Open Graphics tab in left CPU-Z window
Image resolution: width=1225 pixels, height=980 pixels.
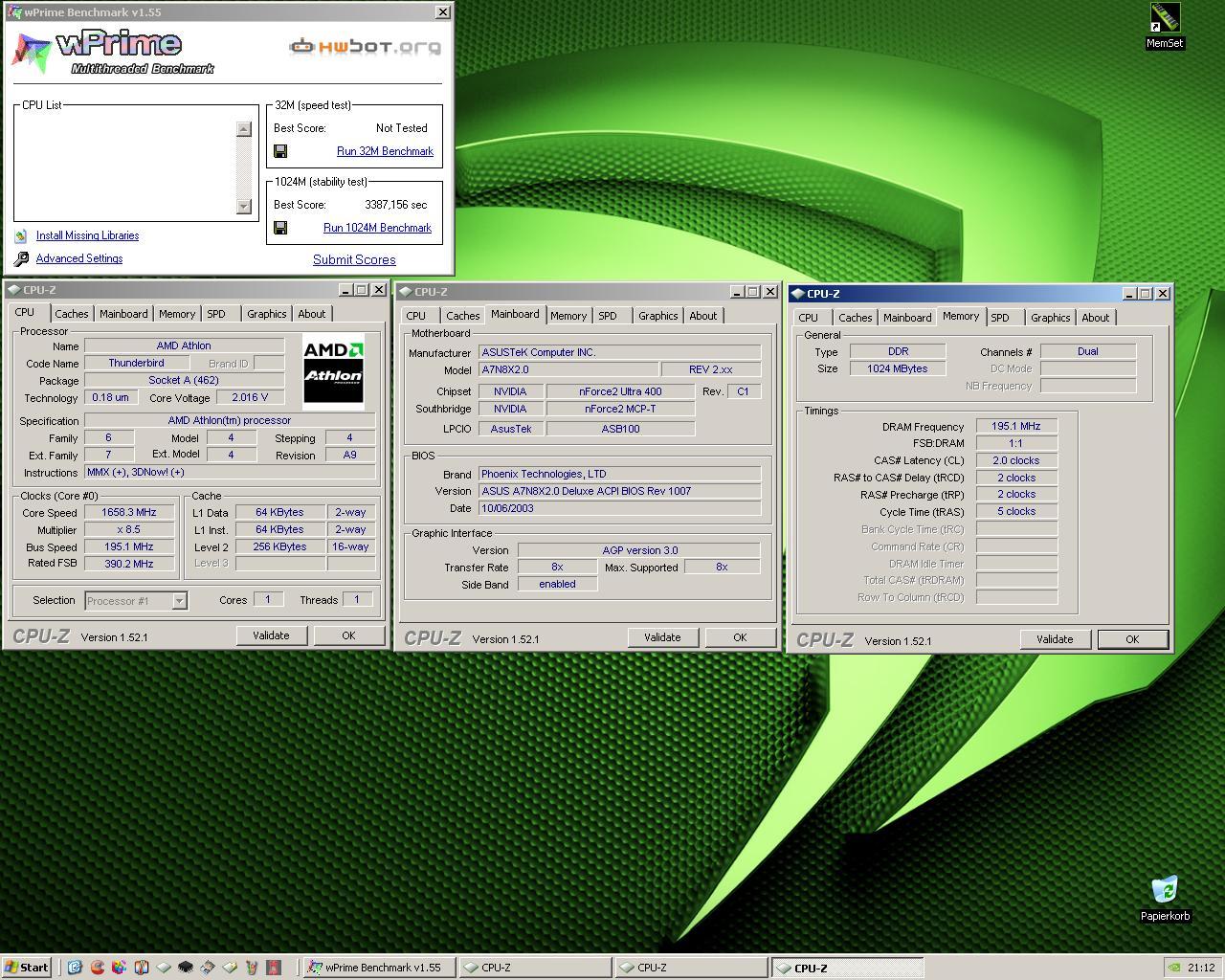(266, 314)
